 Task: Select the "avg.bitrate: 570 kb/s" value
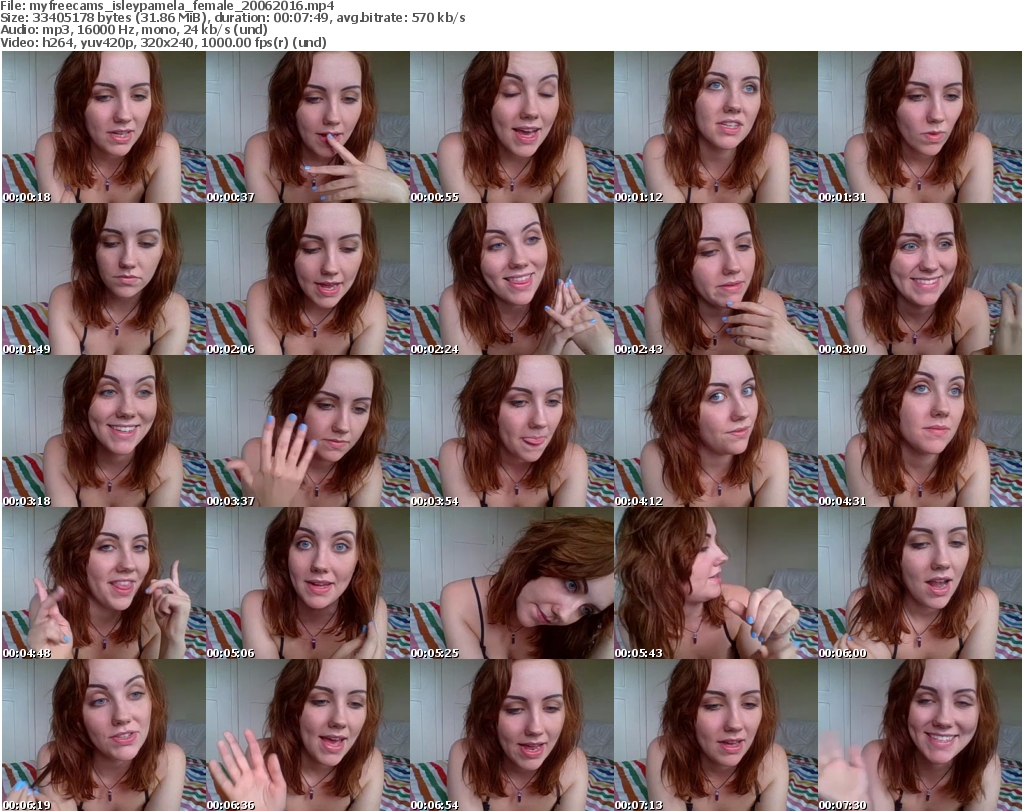click(x=401, y=18)
